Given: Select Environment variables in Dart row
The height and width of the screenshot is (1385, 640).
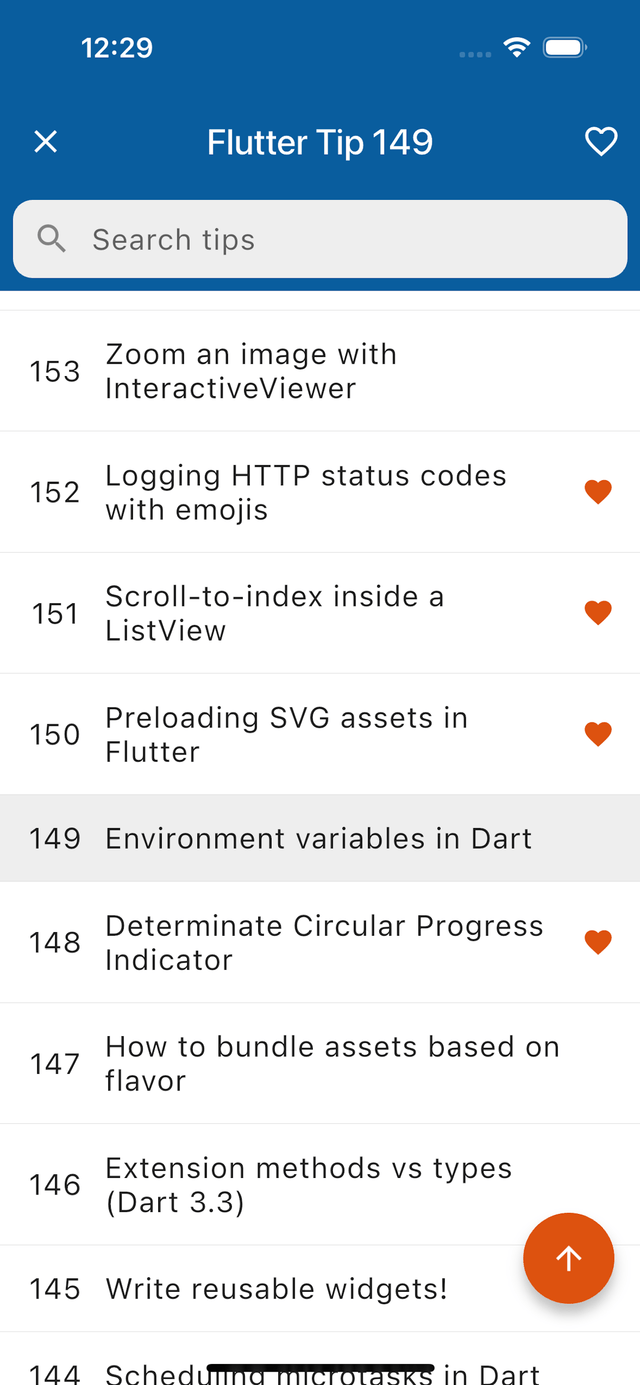Looking at the screenshot, I should click(318, 838).
